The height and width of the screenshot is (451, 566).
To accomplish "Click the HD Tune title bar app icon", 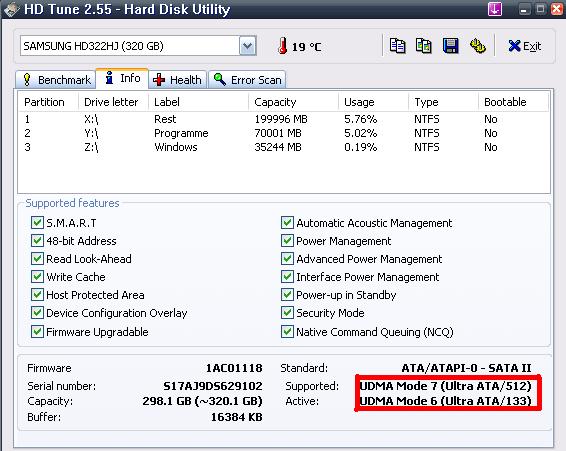I will coord(11,9).
